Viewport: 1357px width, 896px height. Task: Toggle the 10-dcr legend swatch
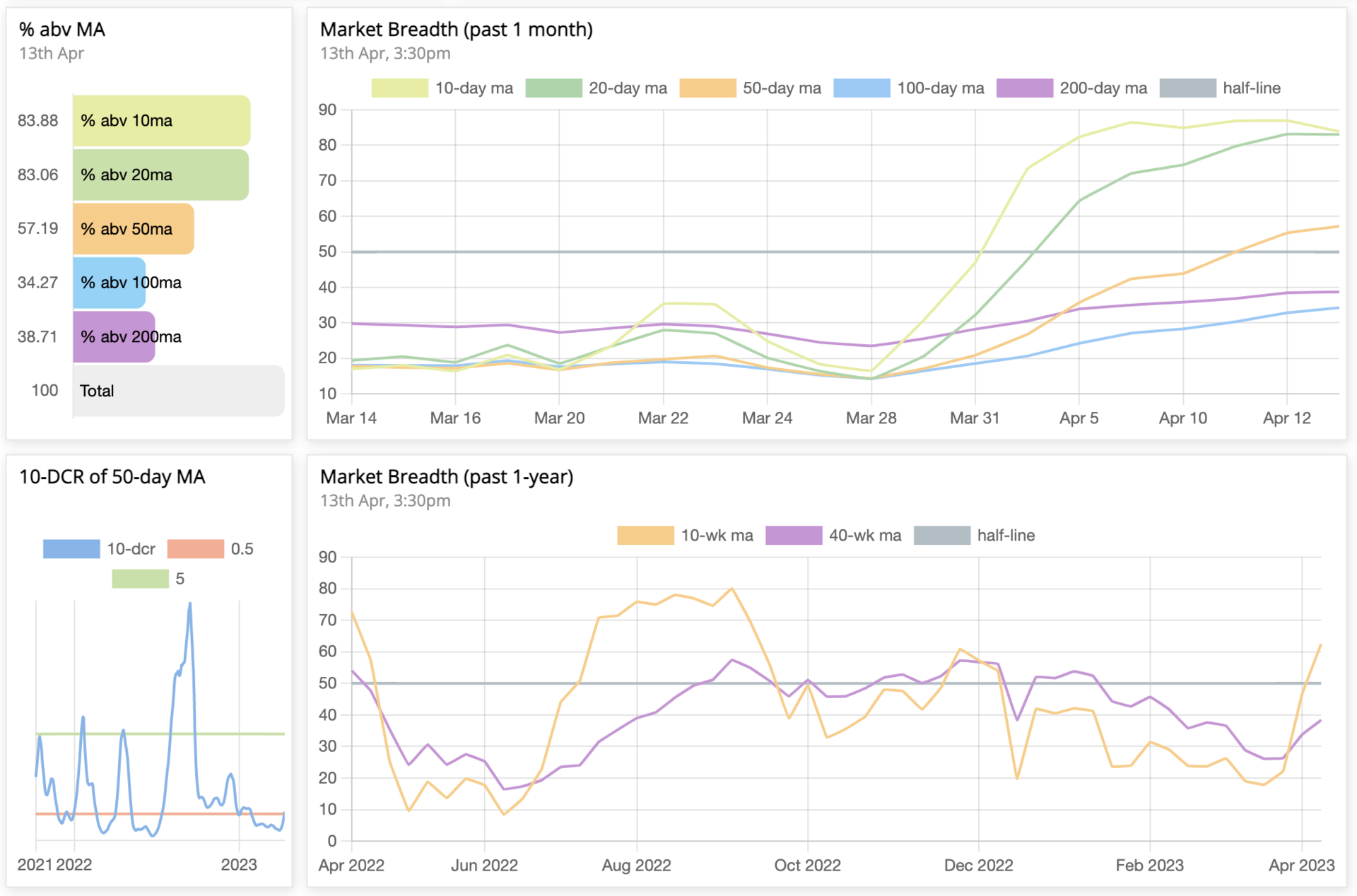[71, 549]
